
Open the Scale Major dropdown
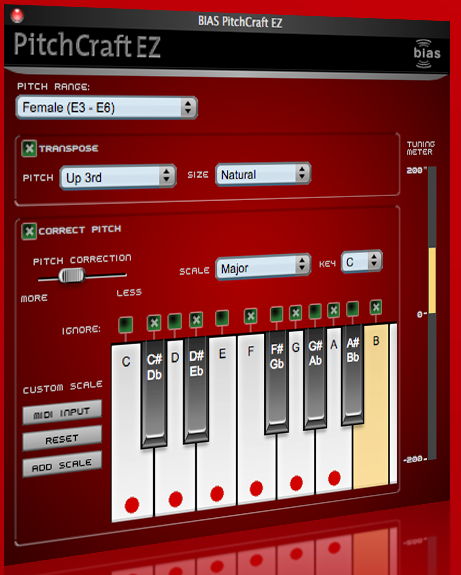[x=263, y=267]
